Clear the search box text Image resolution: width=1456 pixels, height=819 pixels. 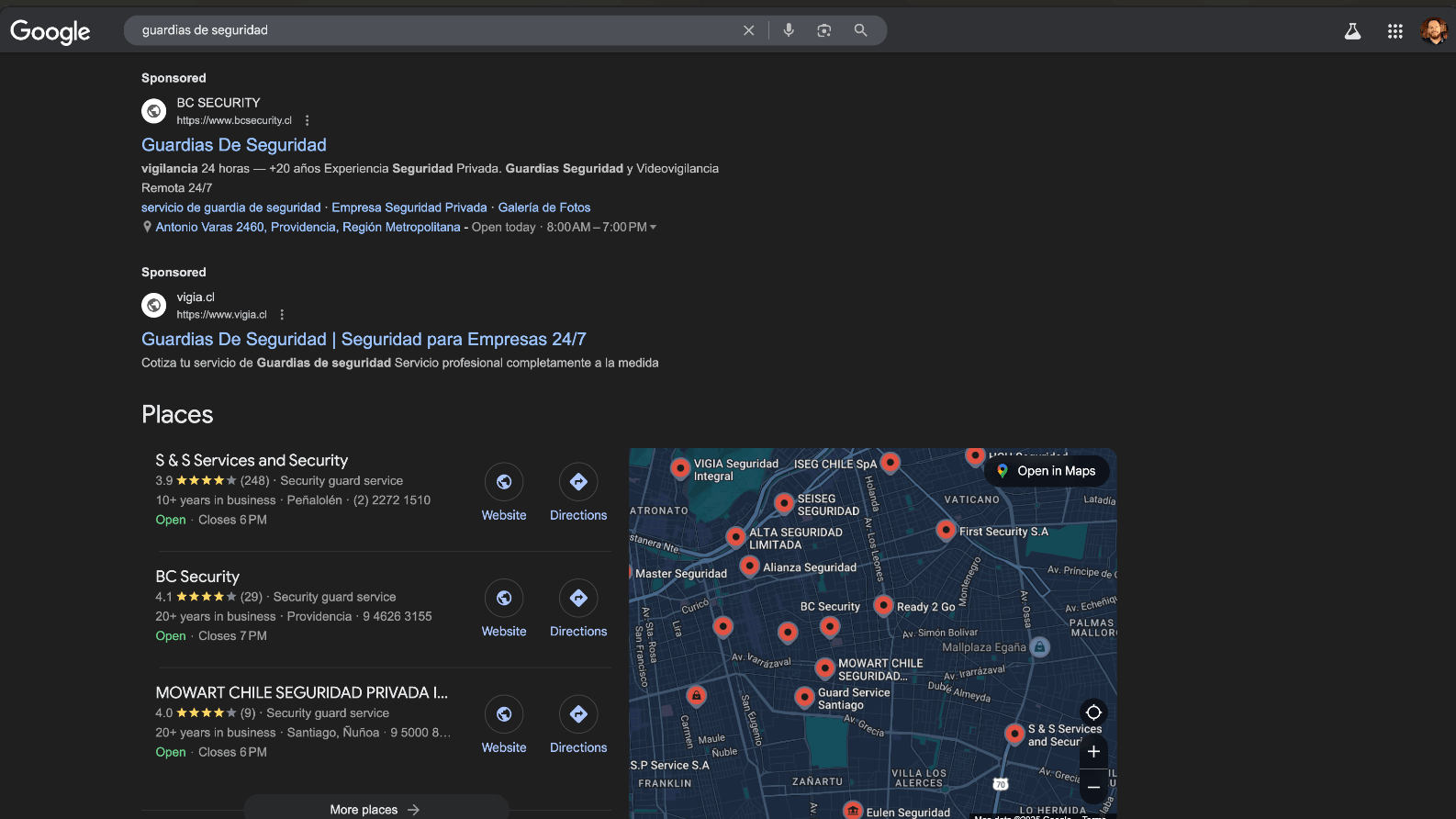click(749, 30)
